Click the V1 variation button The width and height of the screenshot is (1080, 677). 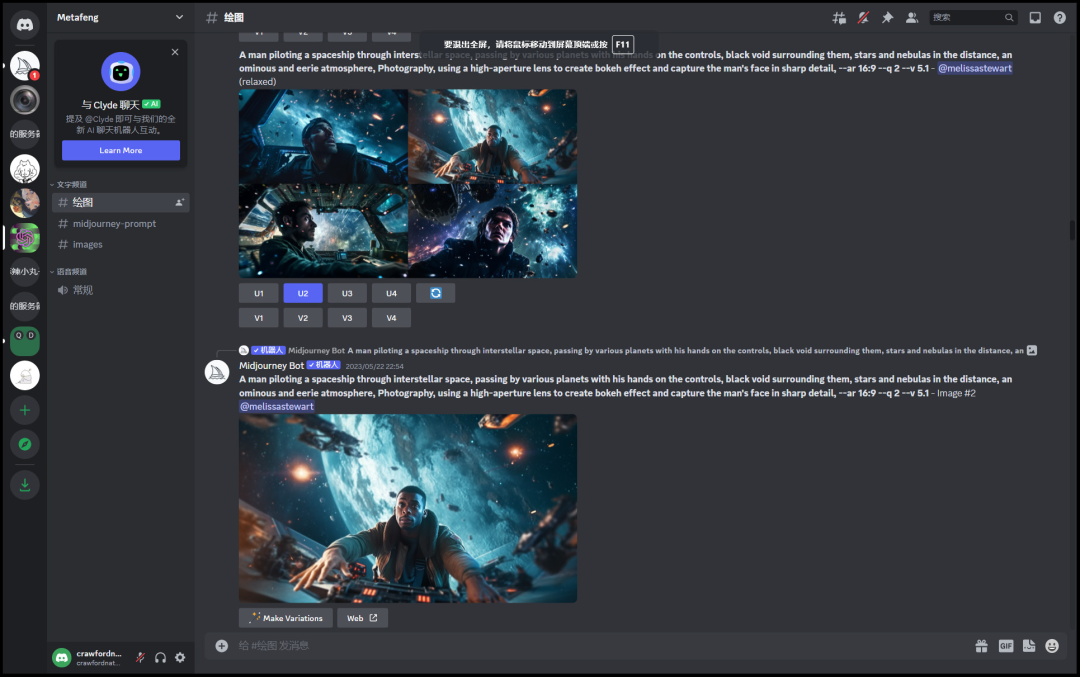[x=258, y=318]
